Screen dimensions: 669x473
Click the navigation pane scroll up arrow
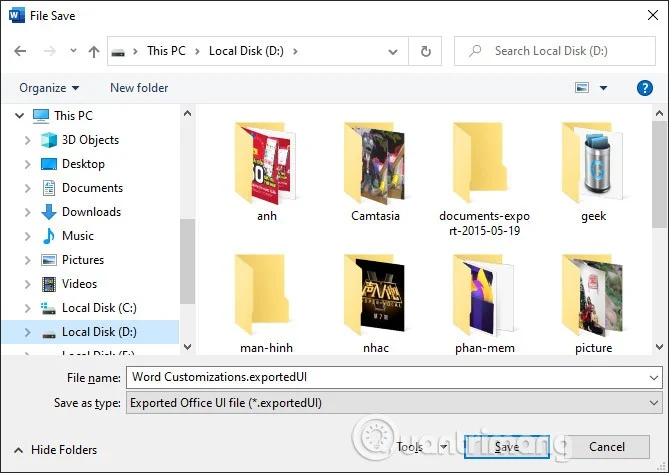187,113
